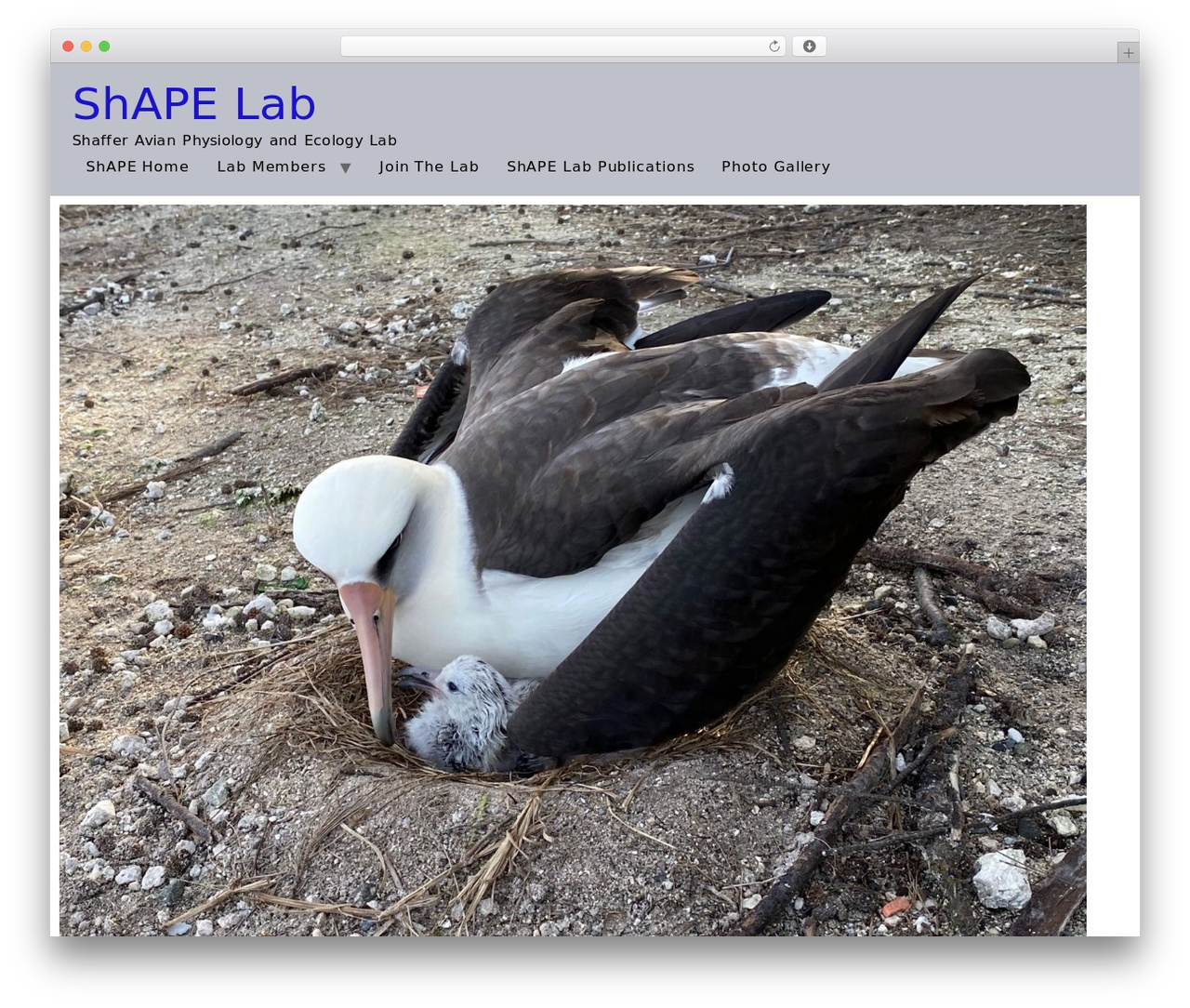Go to ShAPE Home
Viewport: 1190px width, 1008px height.
tap(138, 166)
